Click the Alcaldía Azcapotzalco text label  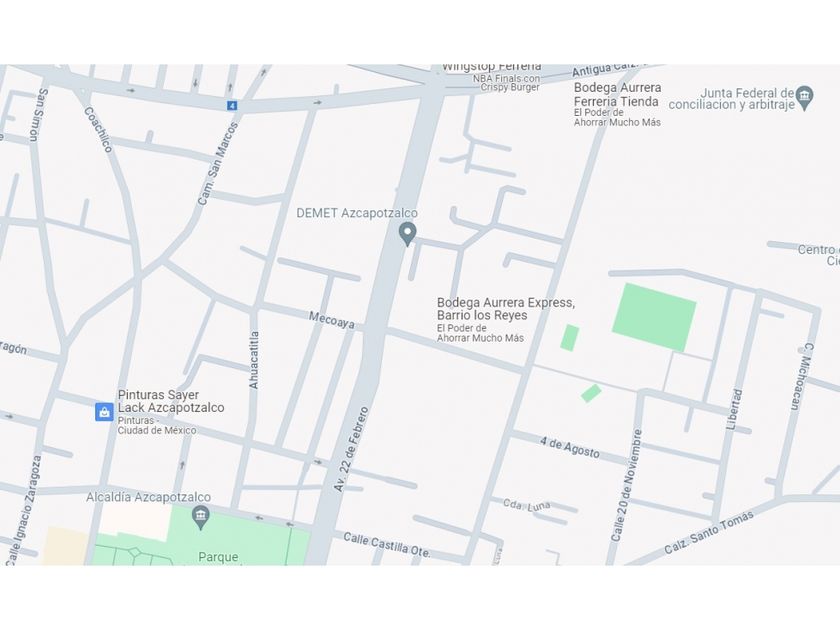pyautogui.click(x=148, y=497)
